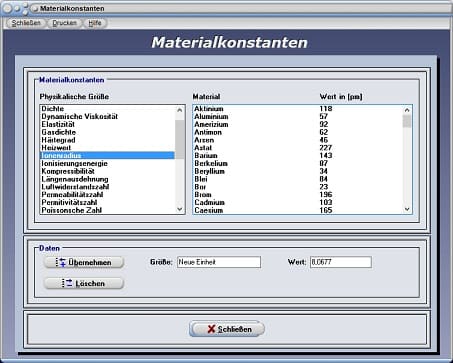Click value 165 next to Caesium

tap(326, 210)
